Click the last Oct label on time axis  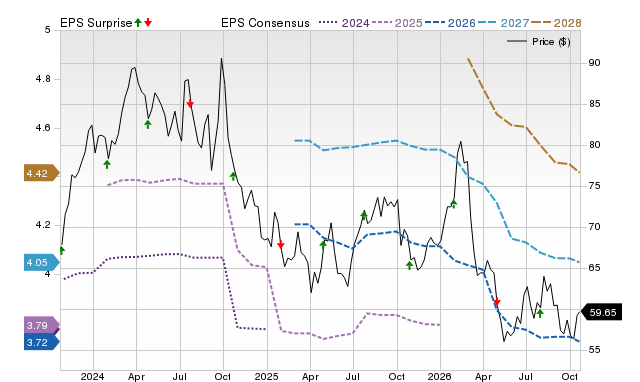click(570, 376)
